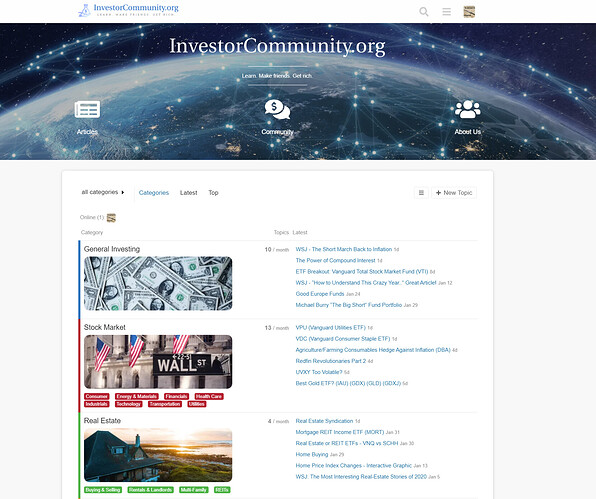The height and width of the screenshot is (499, 596).
Task: Click the New Topic button
Action: click(454, 193)
